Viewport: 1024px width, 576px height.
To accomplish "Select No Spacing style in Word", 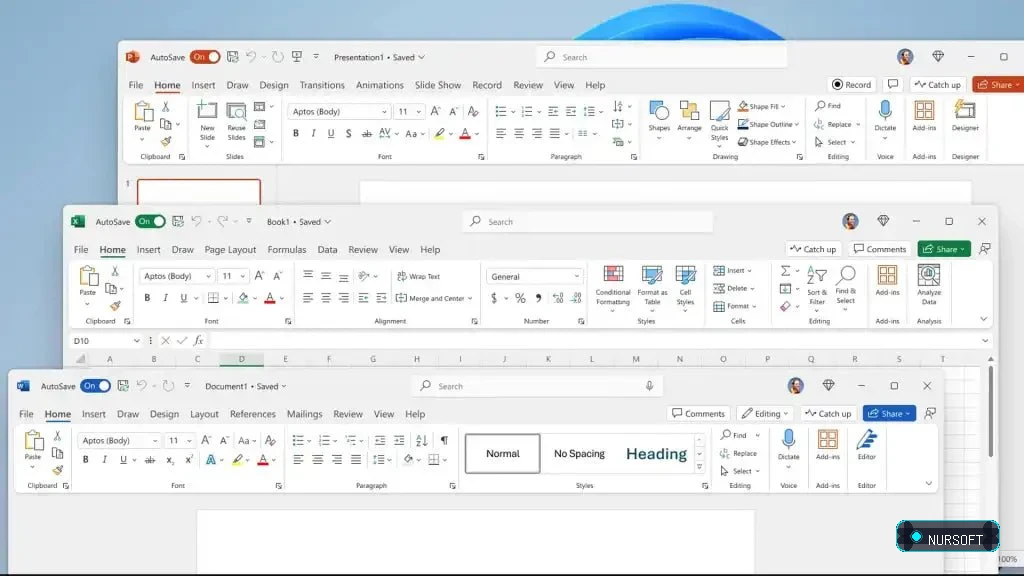I will pyautogui.click(x=579, y=453).
